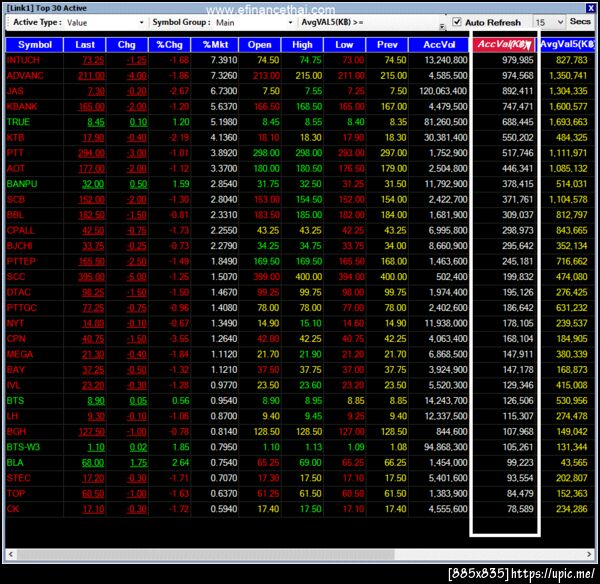Click ADVANC last price 211.00

91,76
